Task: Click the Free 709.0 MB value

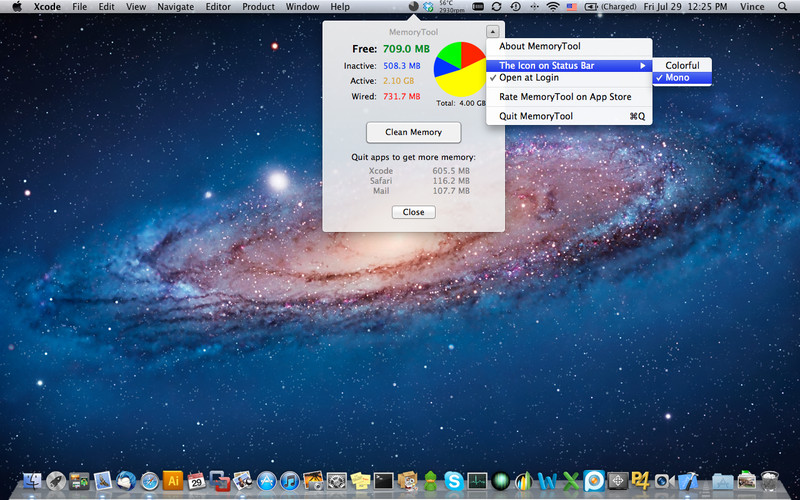Action: click(x=407, y=49)
